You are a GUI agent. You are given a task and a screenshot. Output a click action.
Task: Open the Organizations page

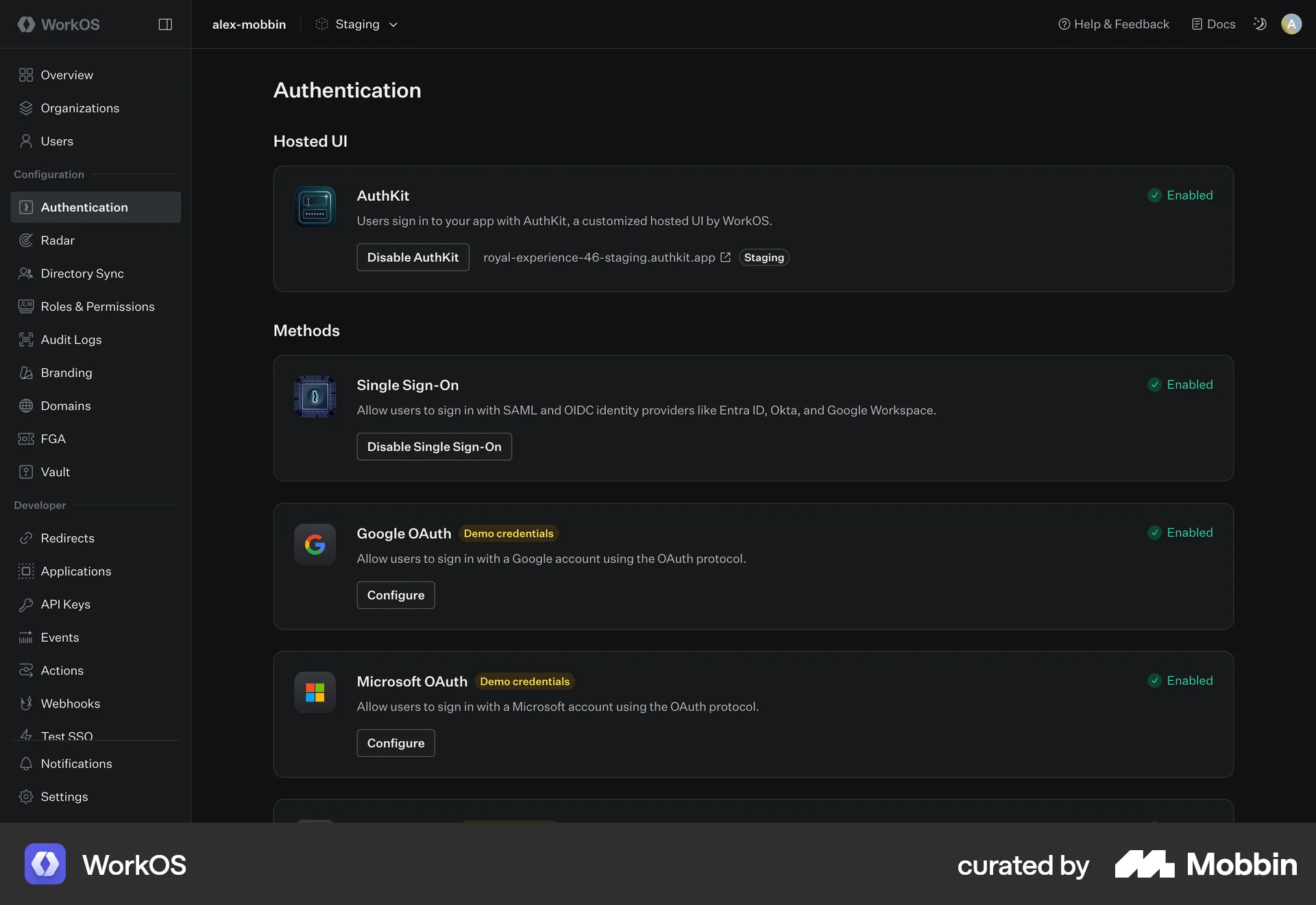click(x=80, y=108)
